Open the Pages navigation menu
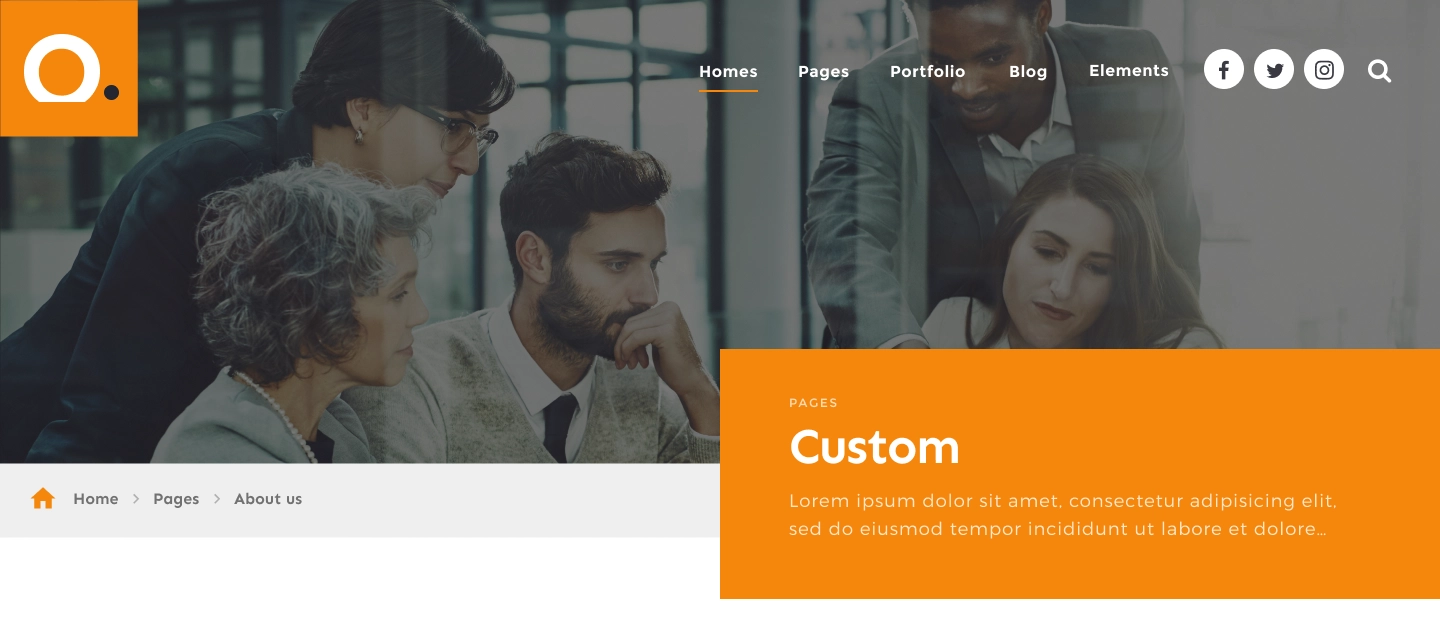The height and width of the screenshot is (632, 1440). click(x=823, y=72)
